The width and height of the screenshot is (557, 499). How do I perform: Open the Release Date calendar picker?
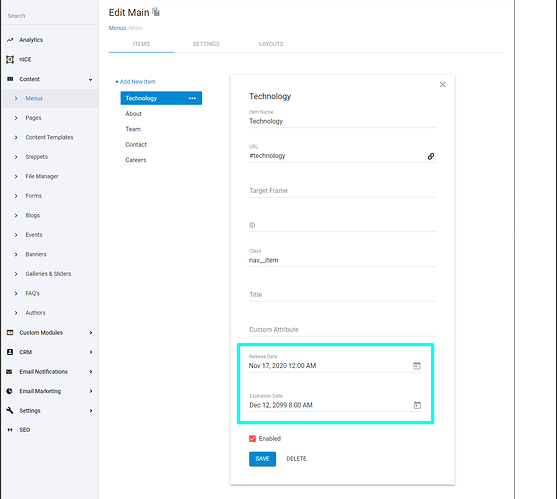click(x=417, y=366)
